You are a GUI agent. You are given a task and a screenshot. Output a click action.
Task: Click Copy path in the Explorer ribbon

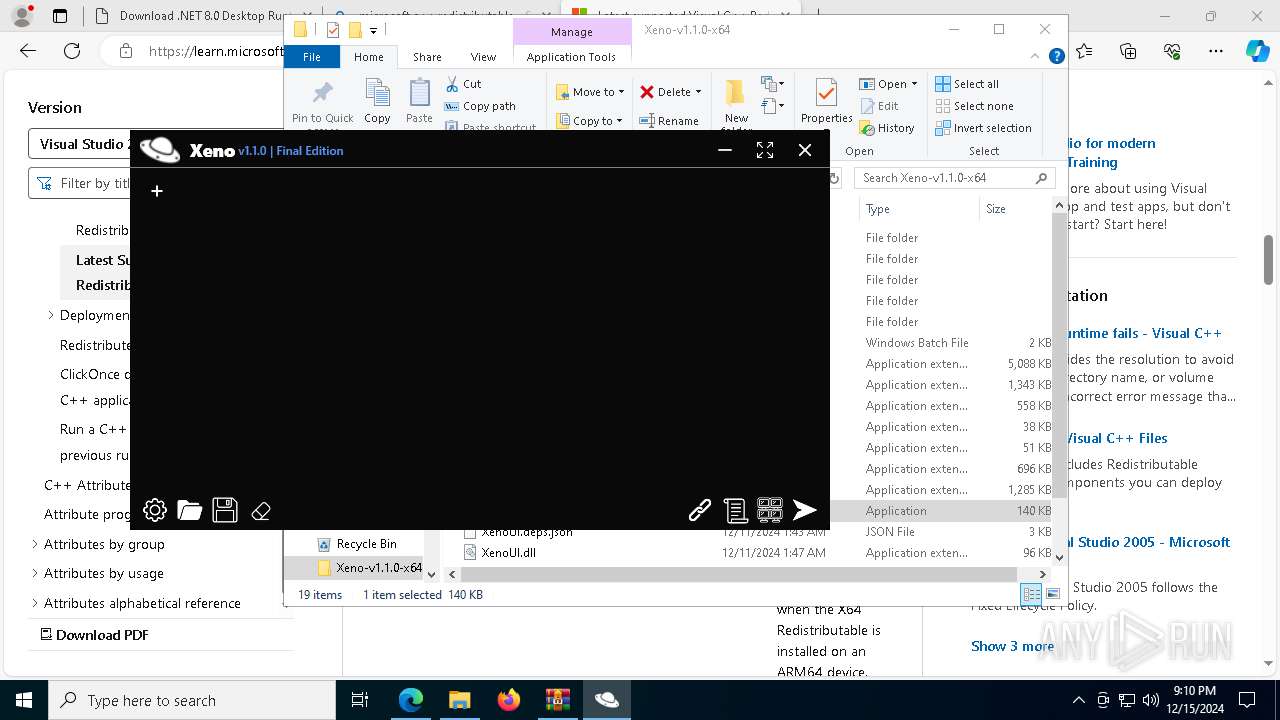[480, 106]
